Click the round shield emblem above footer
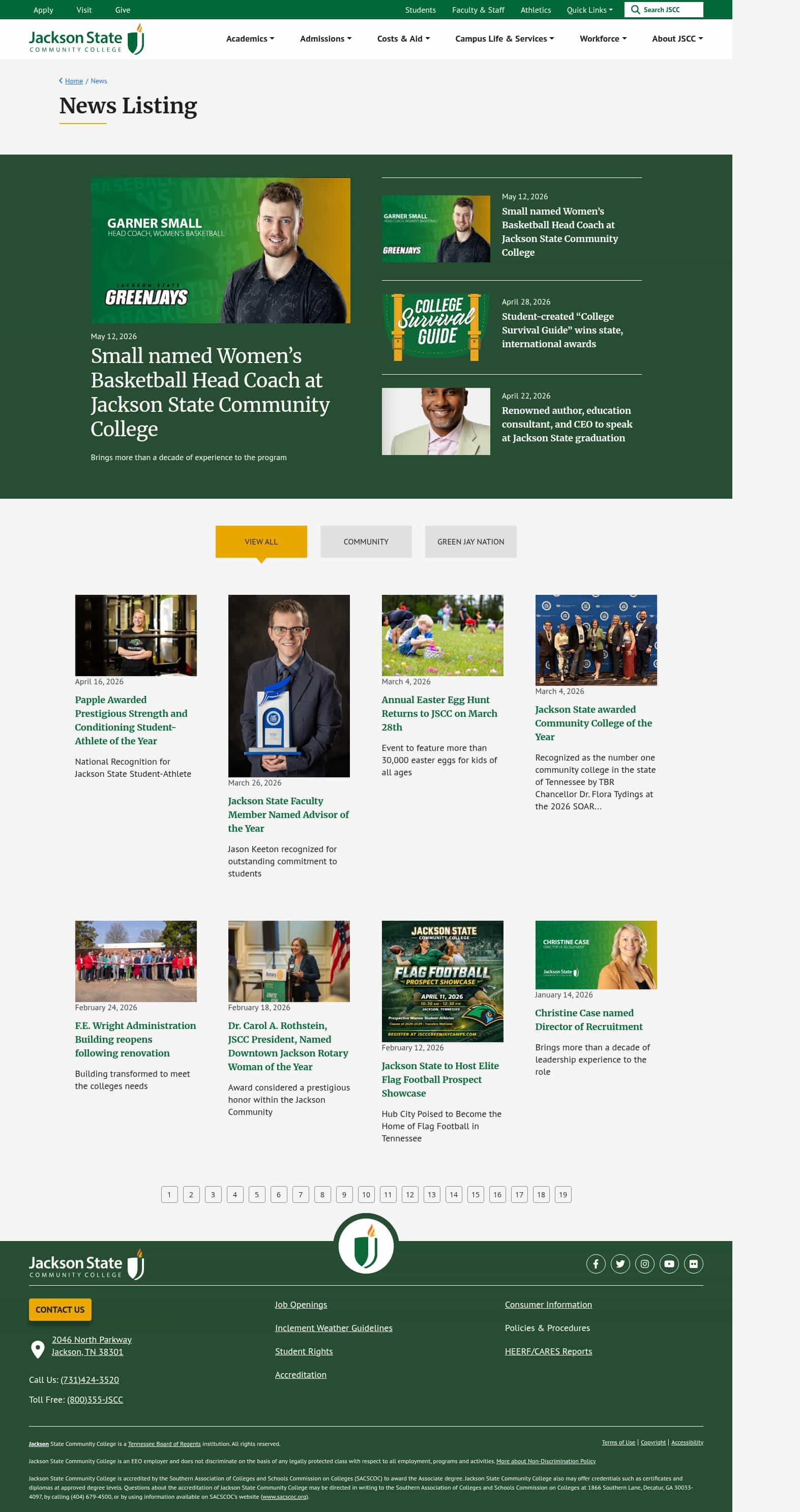The width and height of the screenshot is (800, 1512). [366, 1246]
